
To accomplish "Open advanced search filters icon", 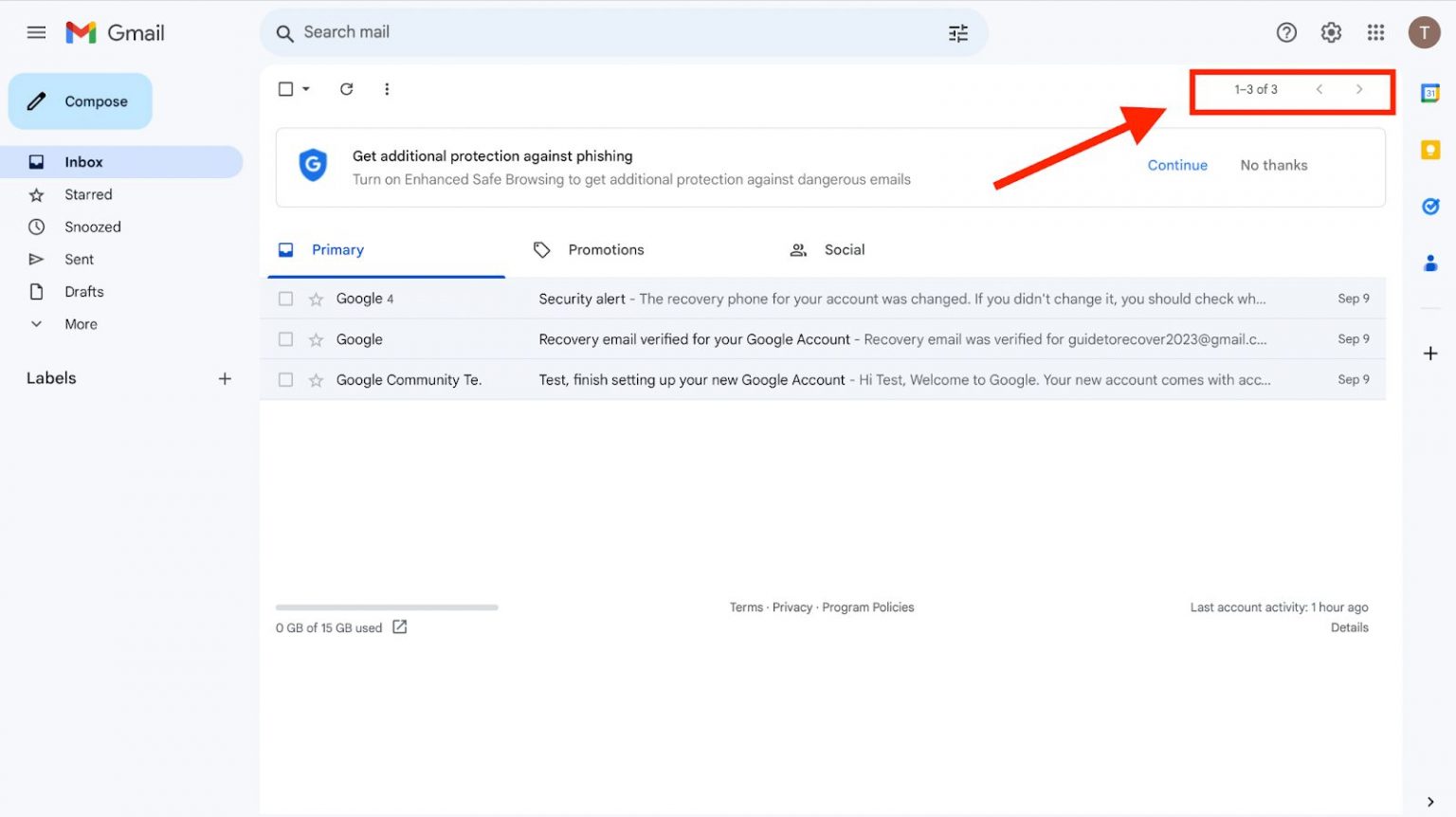I will pyautogui.click(x=957, y=32).
